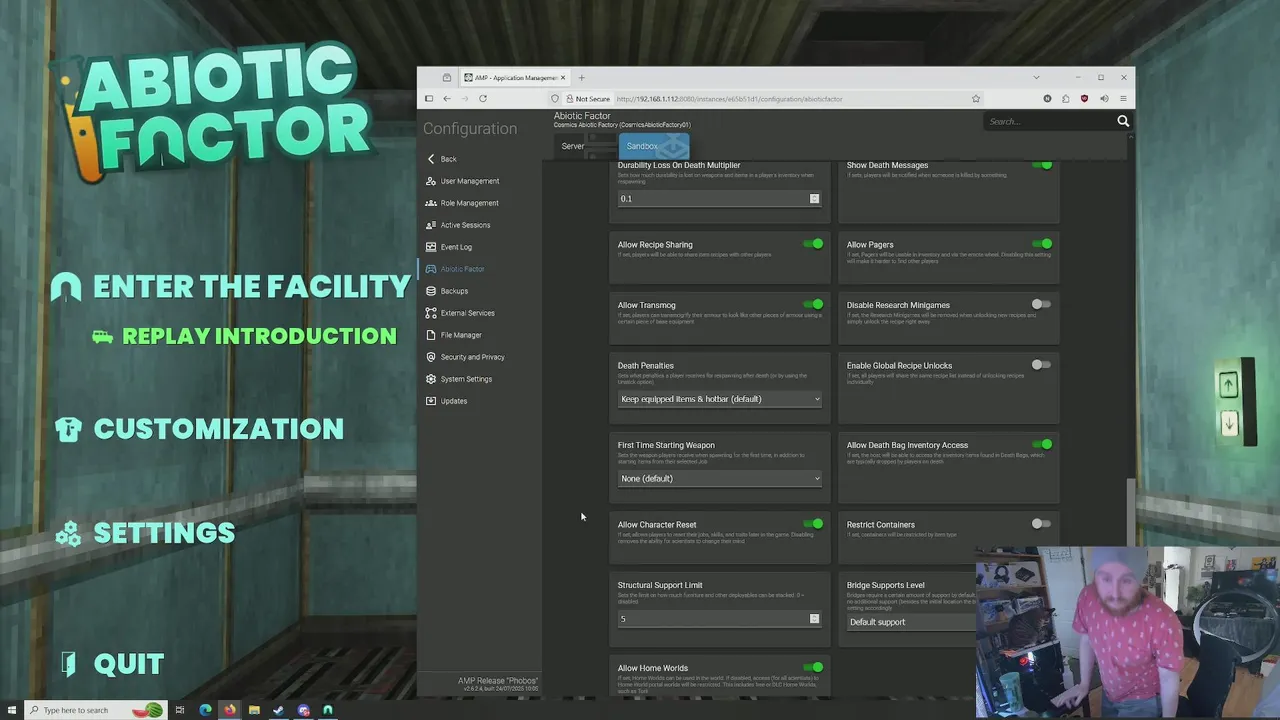Image resolution: width=1280 pixels, height=720 pixels.
Task: Enable Global Recipe Unlocks switch
Action: (1042, 365)
